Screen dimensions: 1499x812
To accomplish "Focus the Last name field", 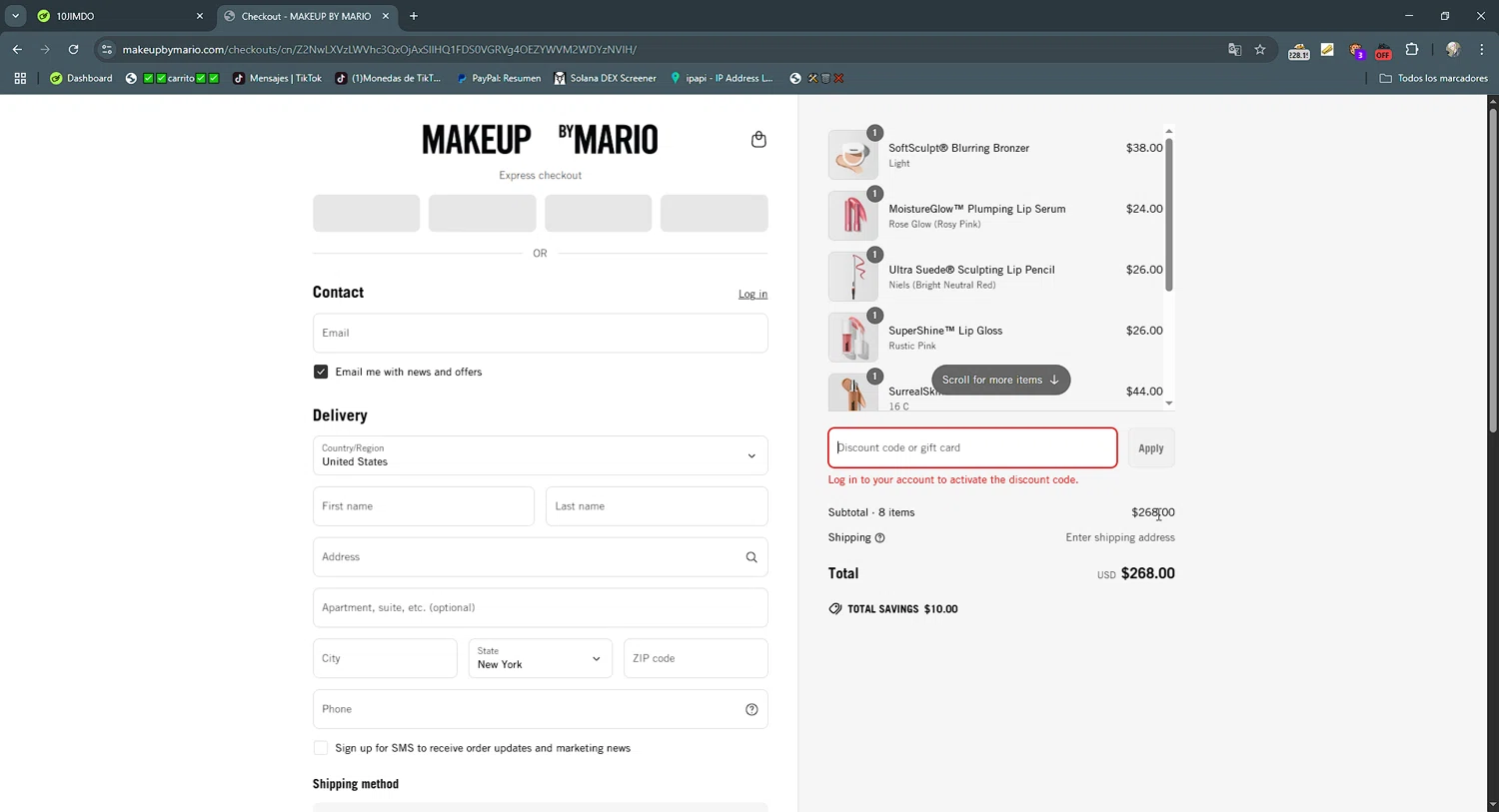I will [x=657, y=506].
